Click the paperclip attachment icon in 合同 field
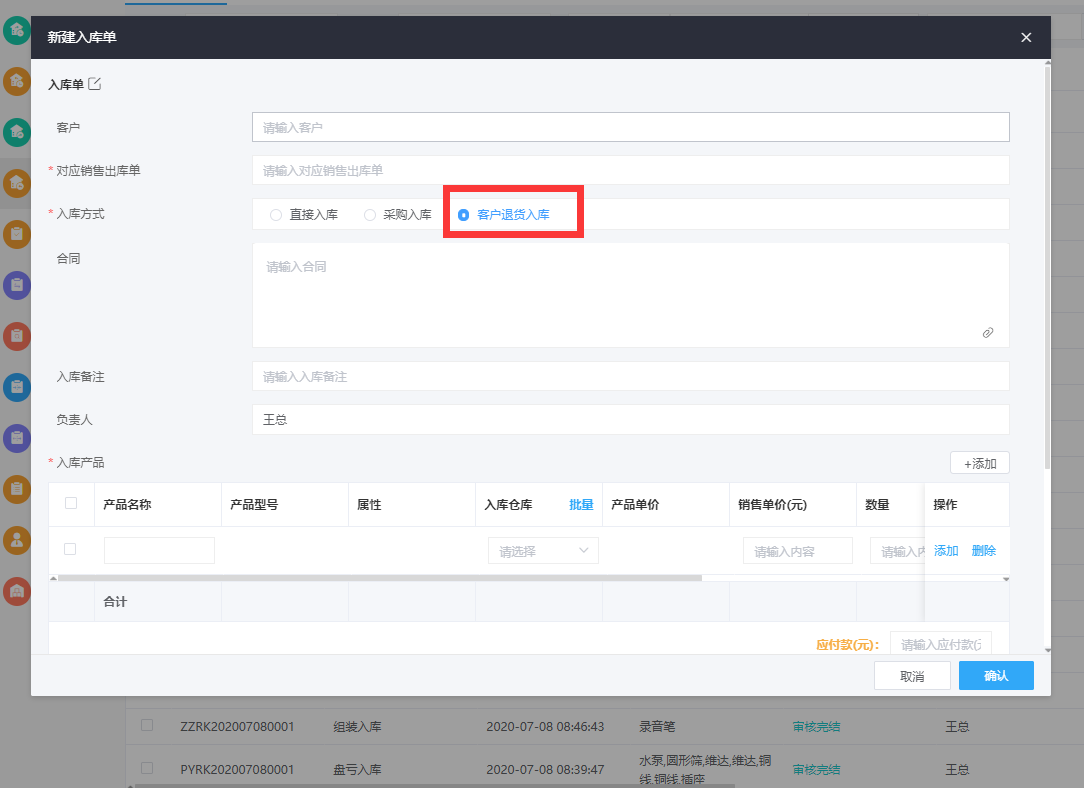Image resolution: width=1084 pixels, height=788 pixels. [988, 332]
